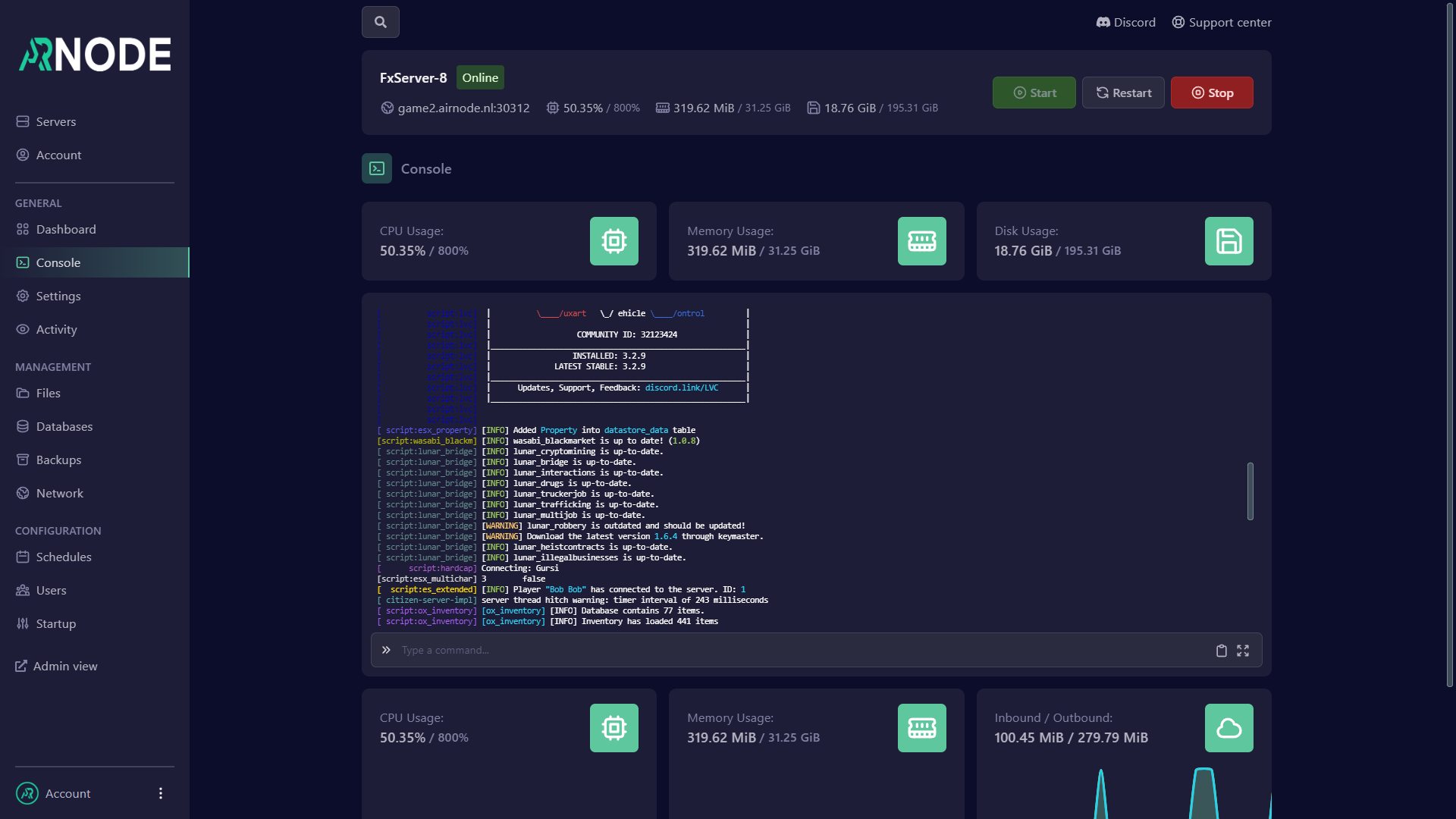The height and width of the screenshot is (819, 1456).
Task: Click the Network globe icon in sidebar
Action: pyautogui.click(x=23, y=493)
